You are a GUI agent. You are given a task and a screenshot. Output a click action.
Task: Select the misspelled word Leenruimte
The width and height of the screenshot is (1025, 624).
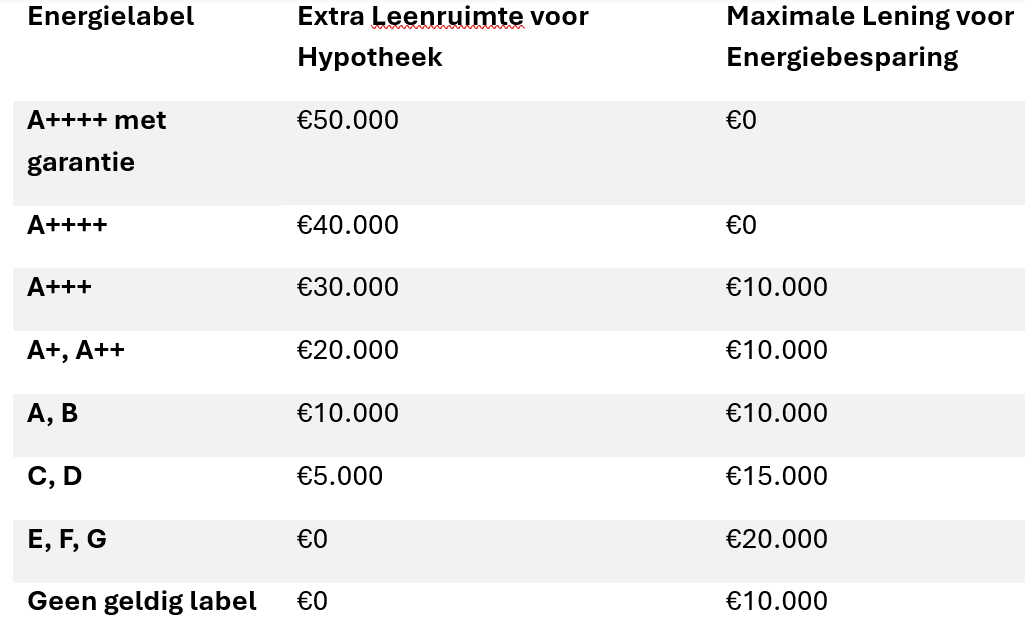tap(447, 16)
